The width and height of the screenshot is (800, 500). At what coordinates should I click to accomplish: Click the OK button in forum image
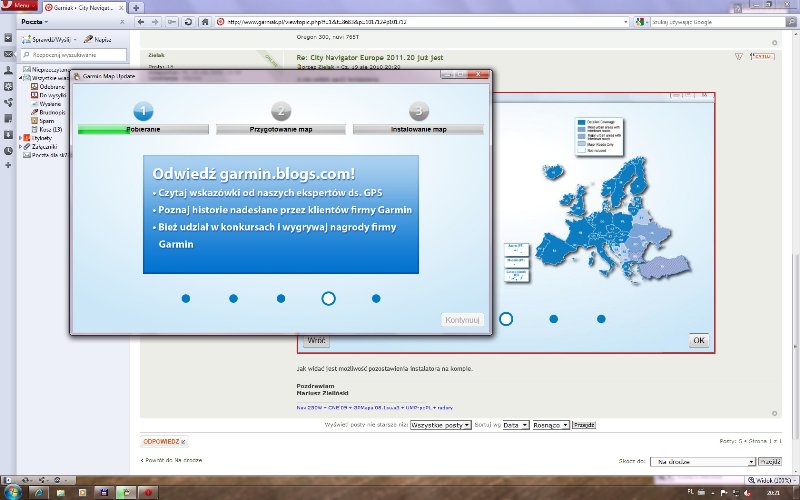699,340
